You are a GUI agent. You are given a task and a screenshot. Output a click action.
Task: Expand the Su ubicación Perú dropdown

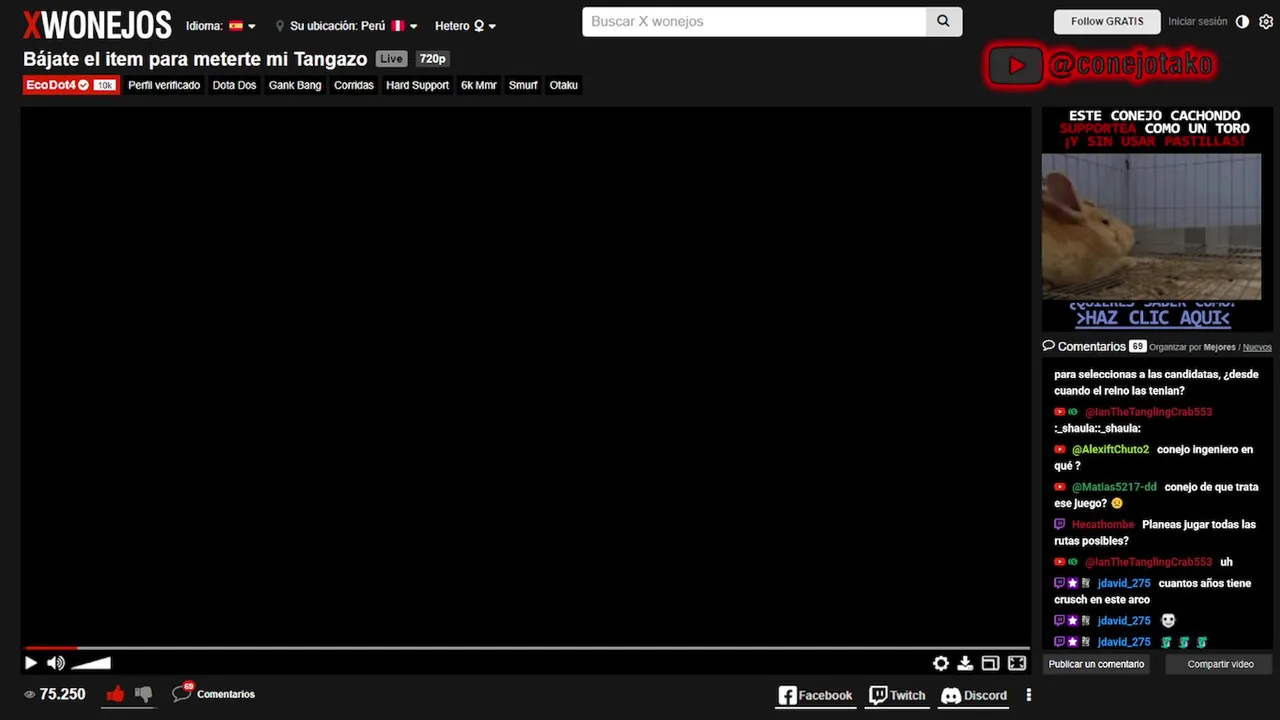click(x=347, y=26)
